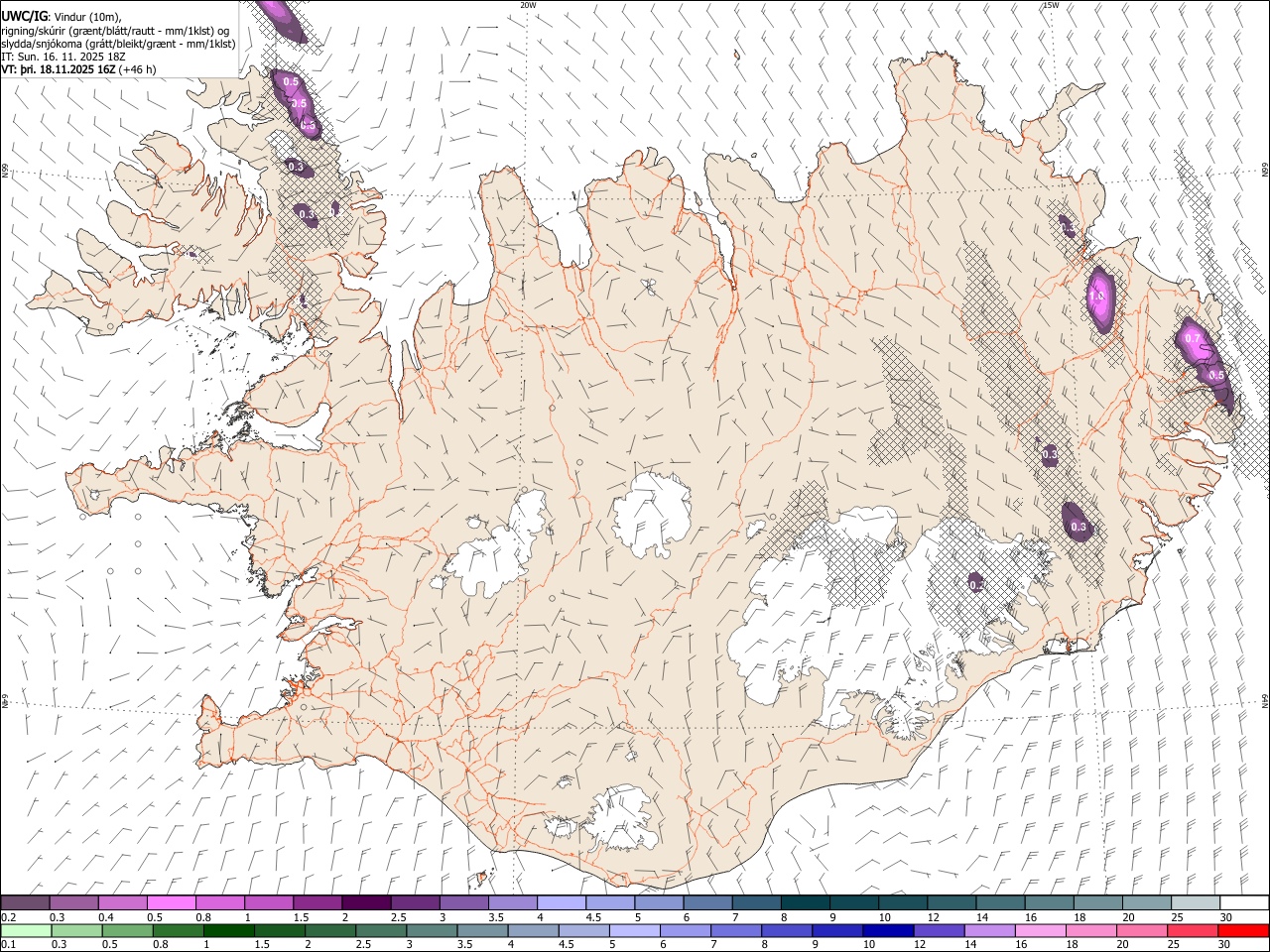Click the Hofsjökull glacier in central Iceland
The height and width of the screenshot is (952, 1270).
(652, 515)
